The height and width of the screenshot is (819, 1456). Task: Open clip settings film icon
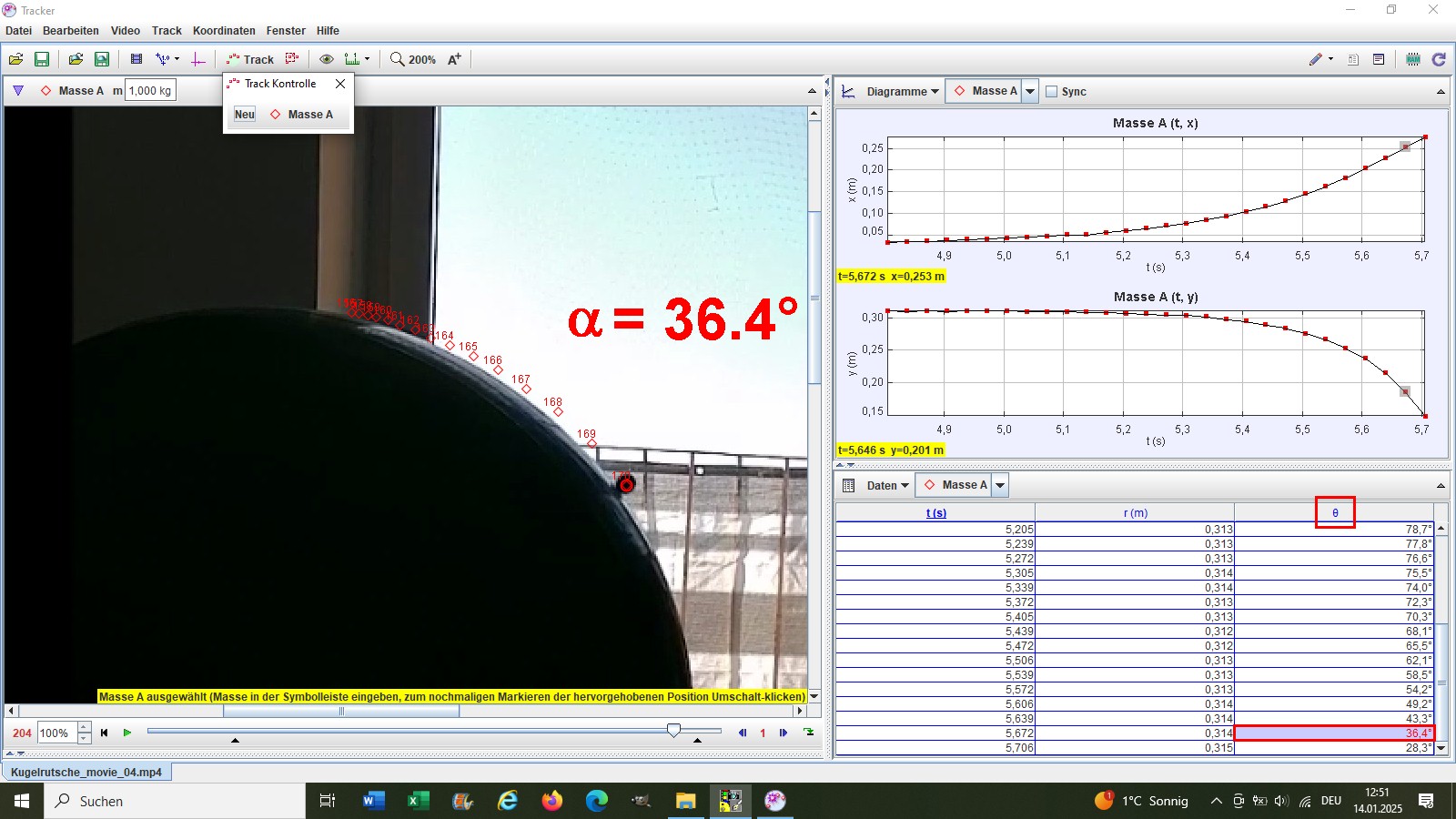click(136, 59)
